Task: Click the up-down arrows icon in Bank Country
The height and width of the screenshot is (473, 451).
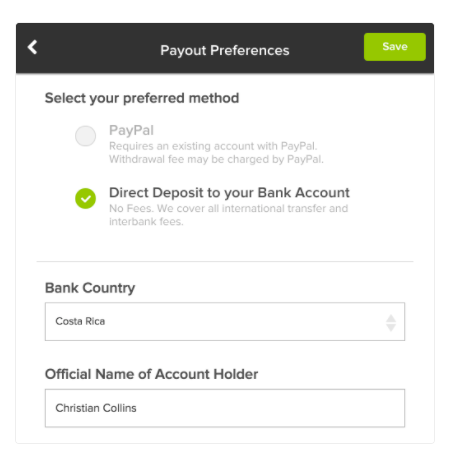Action: 391,323
